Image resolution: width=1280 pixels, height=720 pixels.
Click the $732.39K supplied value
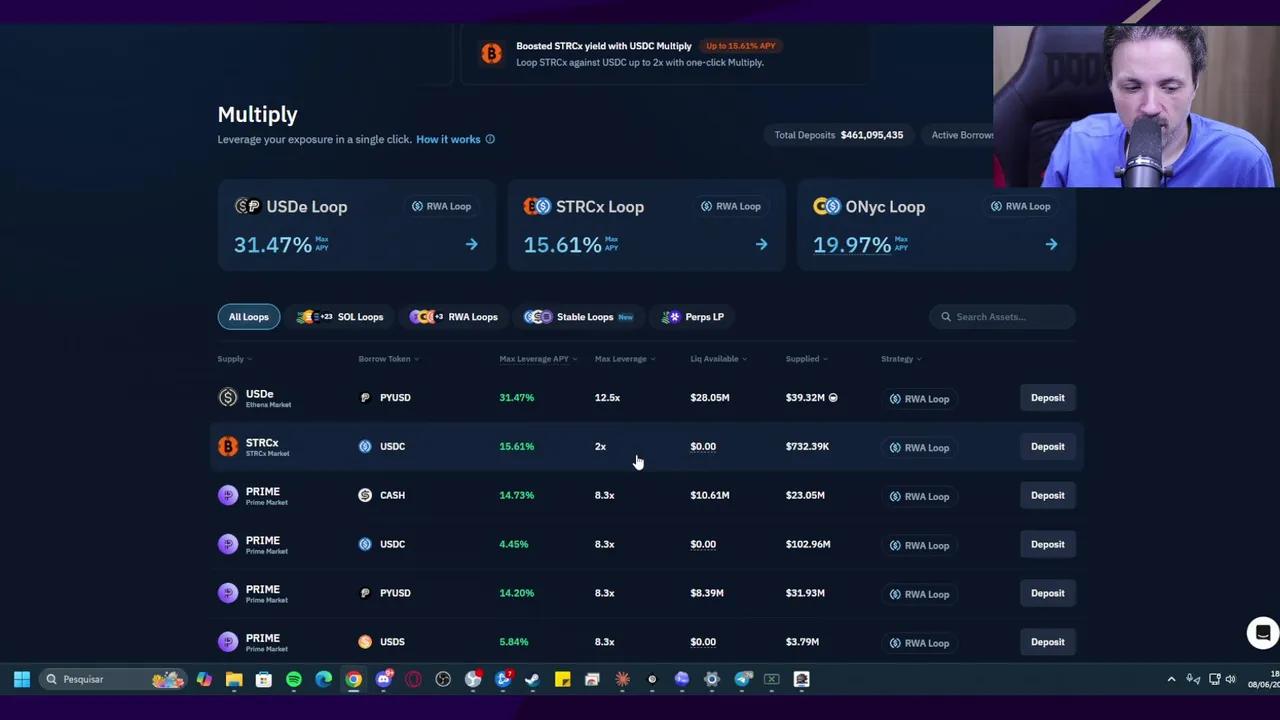coord(807,447)
